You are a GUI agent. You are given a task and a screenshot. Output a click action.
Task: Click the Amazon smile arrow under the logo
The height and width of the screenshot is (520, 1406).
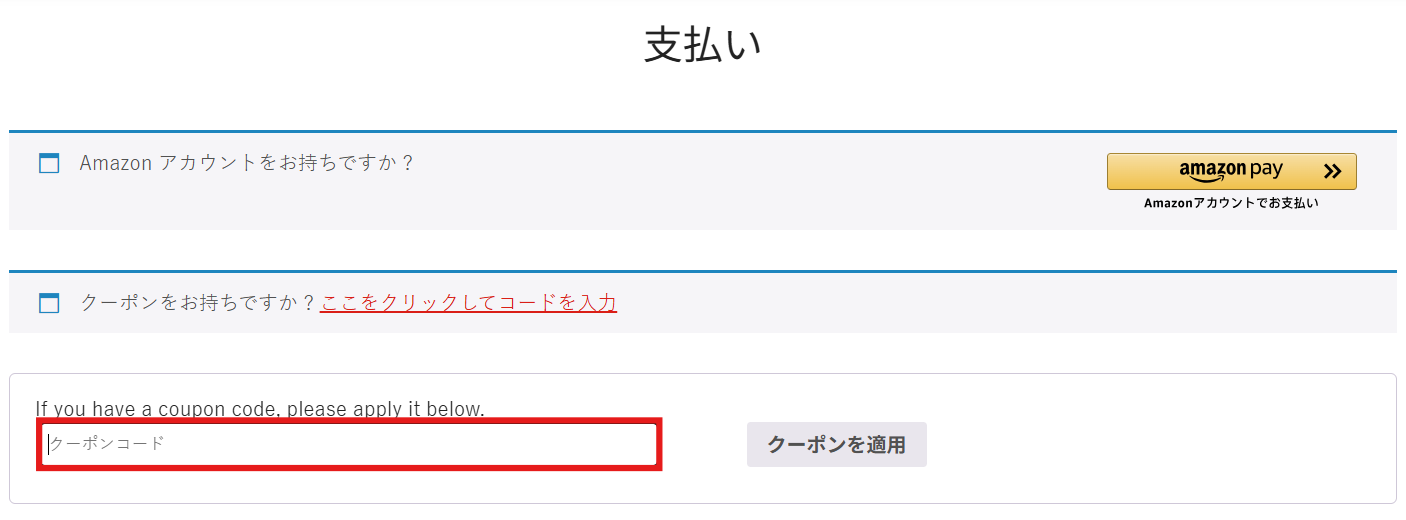pos(1213,180)
